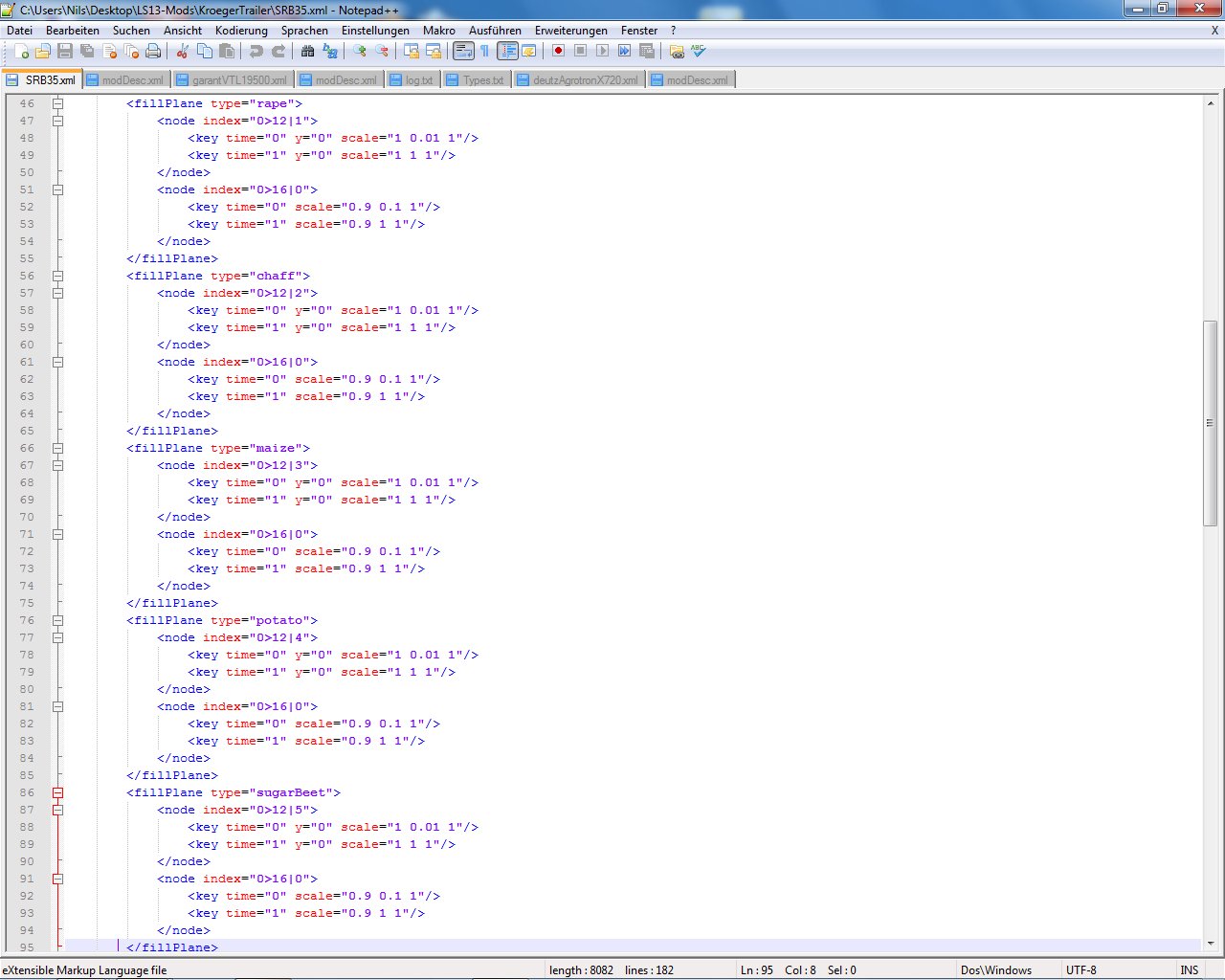Click the length : 8082 status text
Viewport: 1225px width, 980px height.
pos(582,969)
